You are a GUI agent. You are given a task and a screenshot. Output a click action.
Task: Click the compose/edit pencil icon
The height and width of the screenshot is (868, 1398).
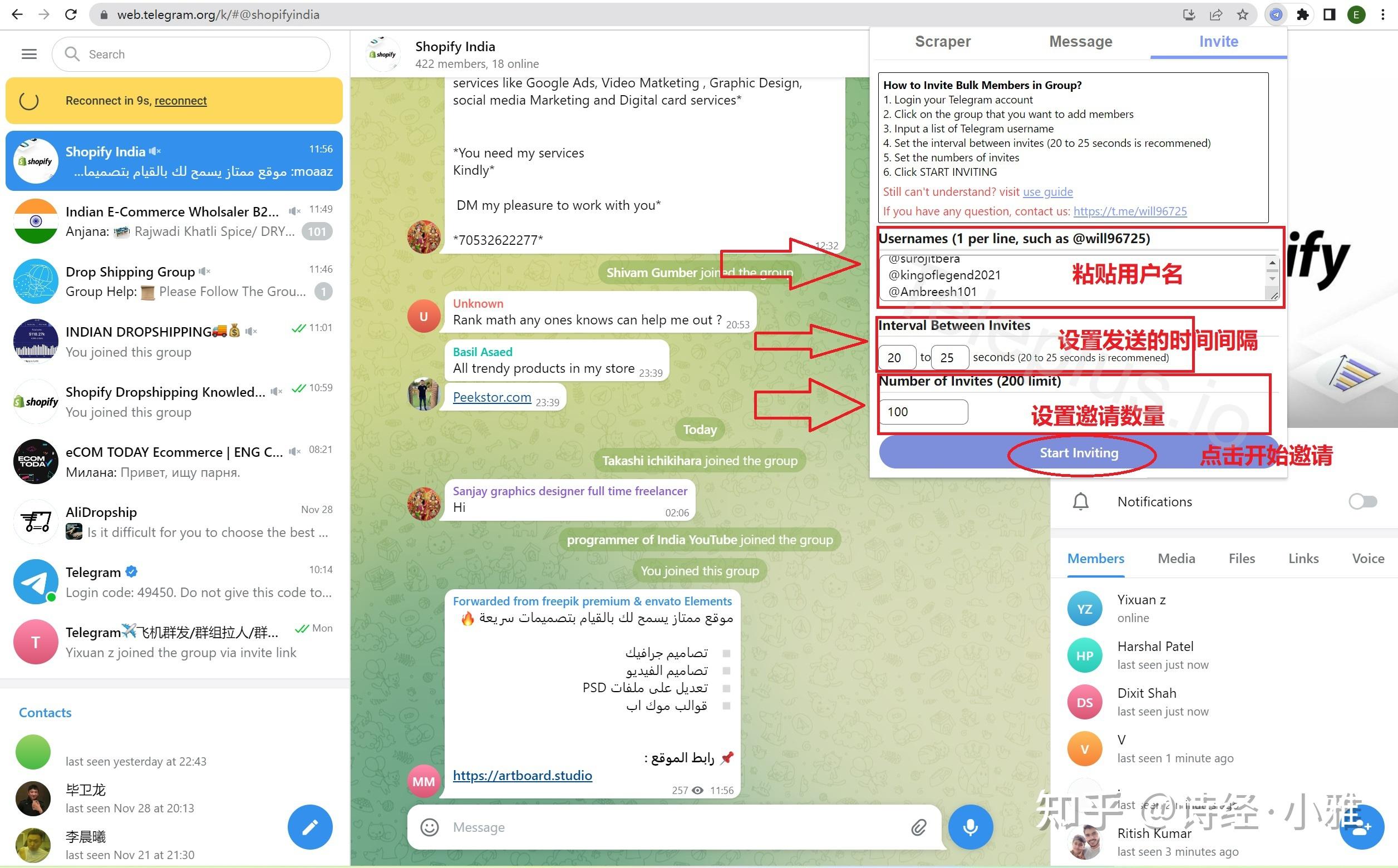coord(312,828)
